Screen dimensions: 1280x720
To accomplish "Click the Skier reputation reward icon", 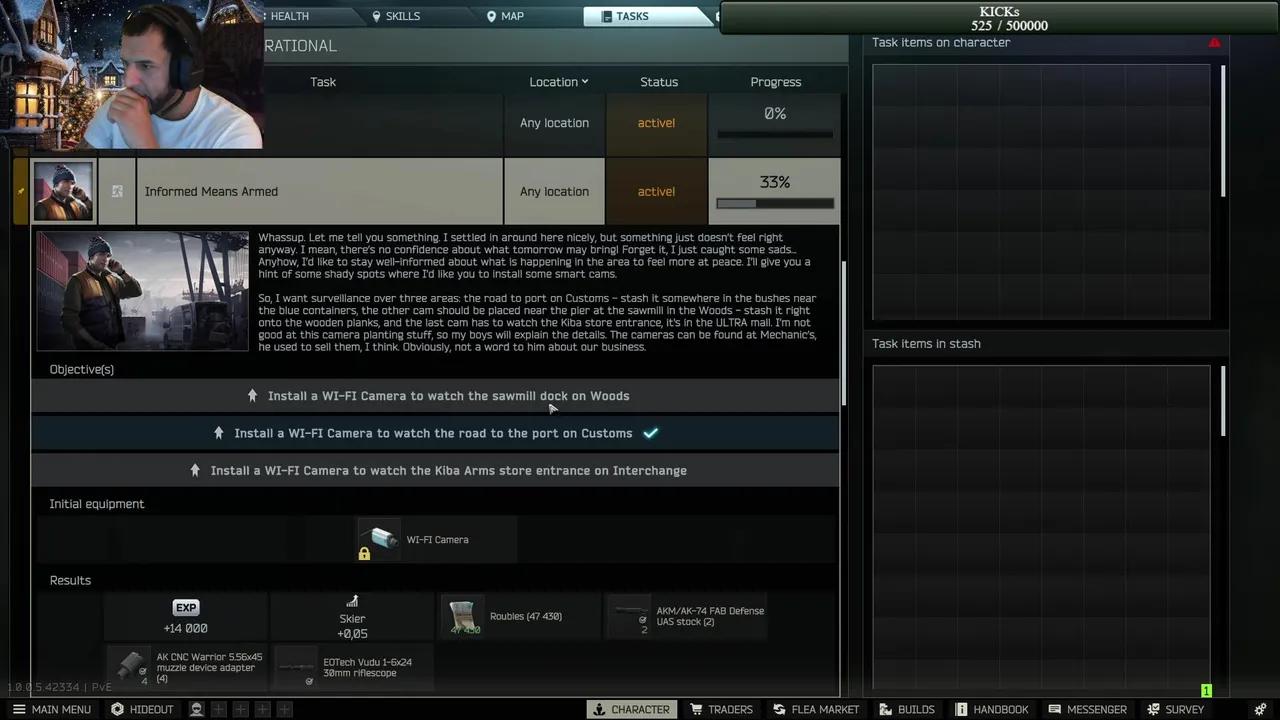I will [x=352, y=601].
